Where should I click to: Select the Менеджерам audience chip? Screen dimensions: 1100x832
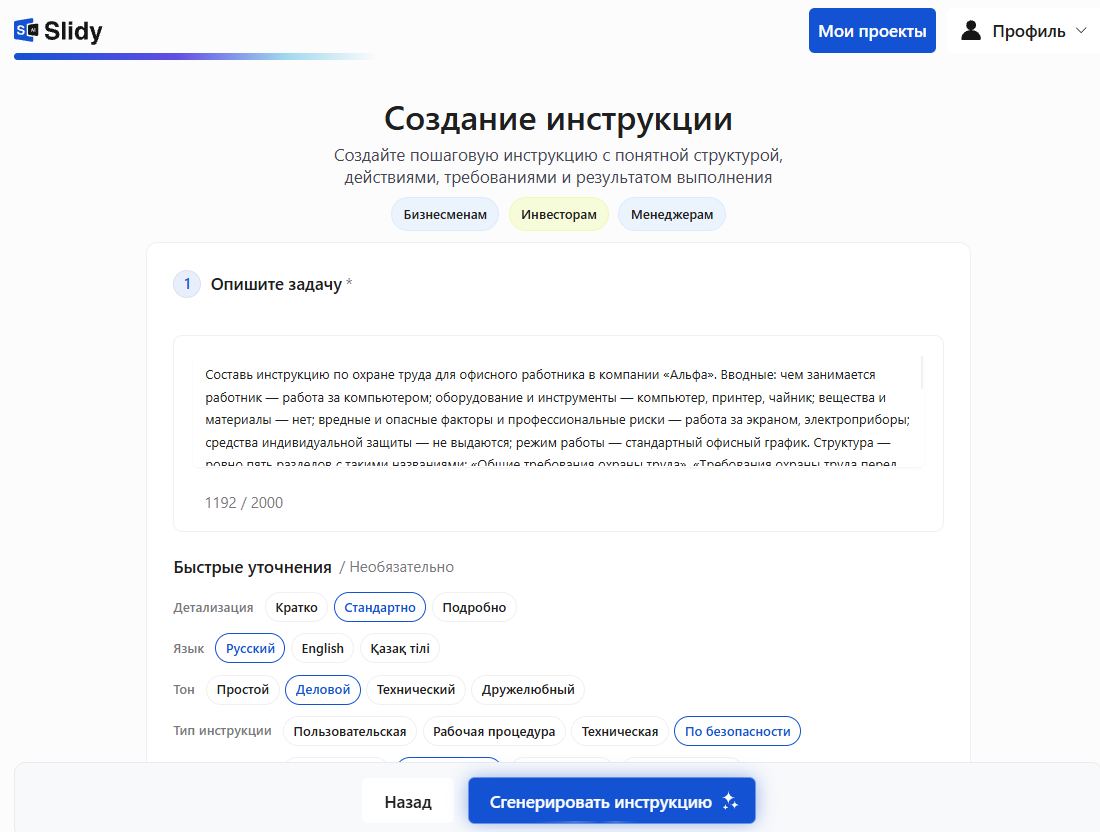pyautogui.click(x=671, y=214)
